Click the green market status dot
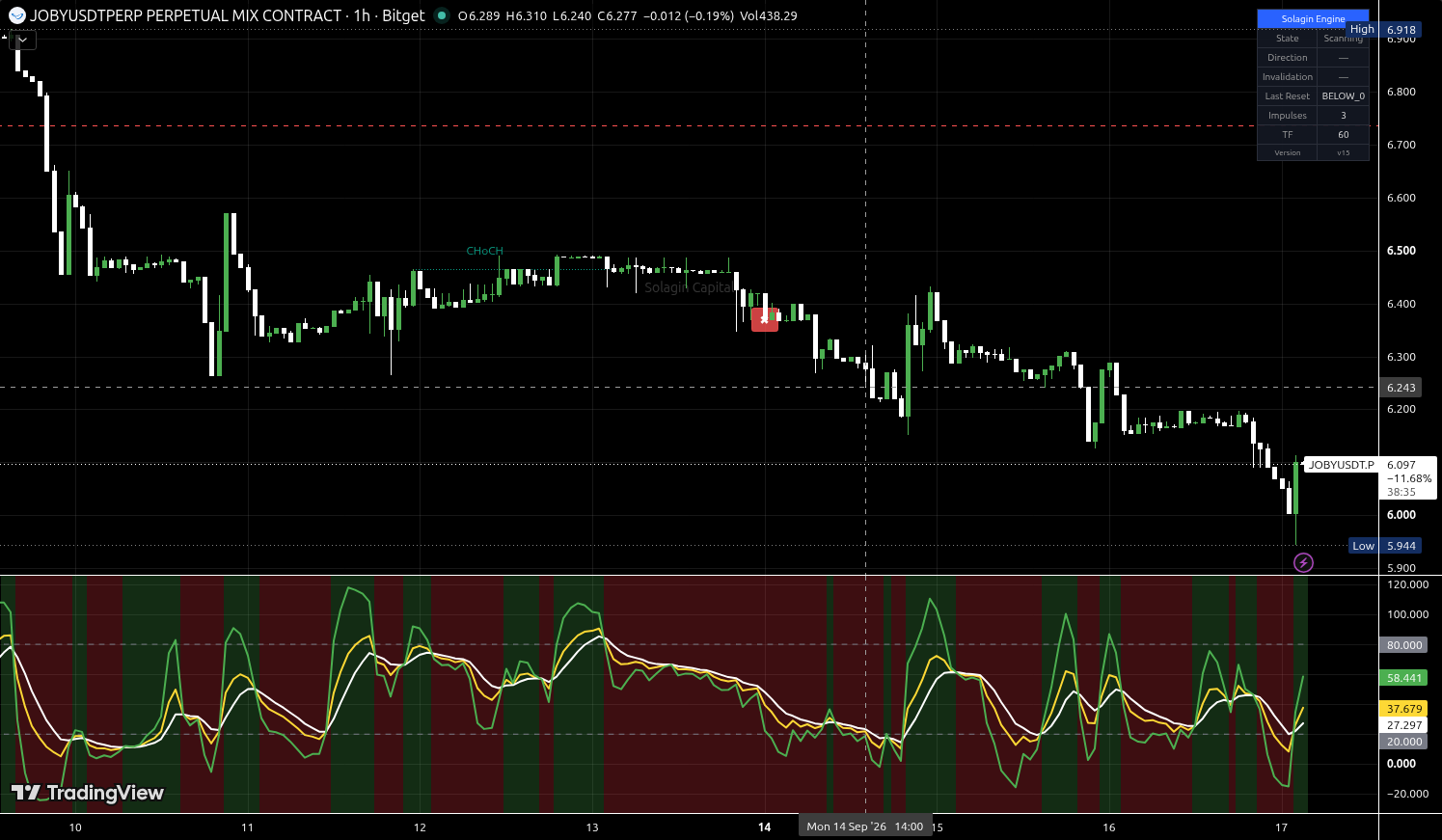 [x=442, y=15]
